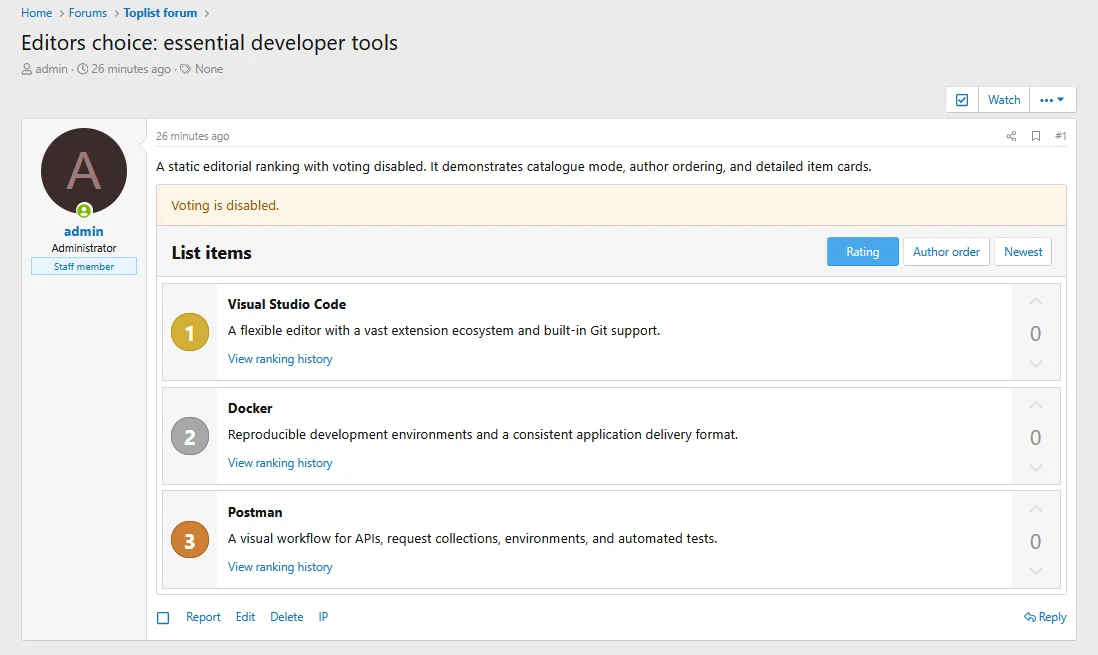Viewport: 1098px width, 655px height.
Task: Click the Watch button
Action: (1004, 99)
